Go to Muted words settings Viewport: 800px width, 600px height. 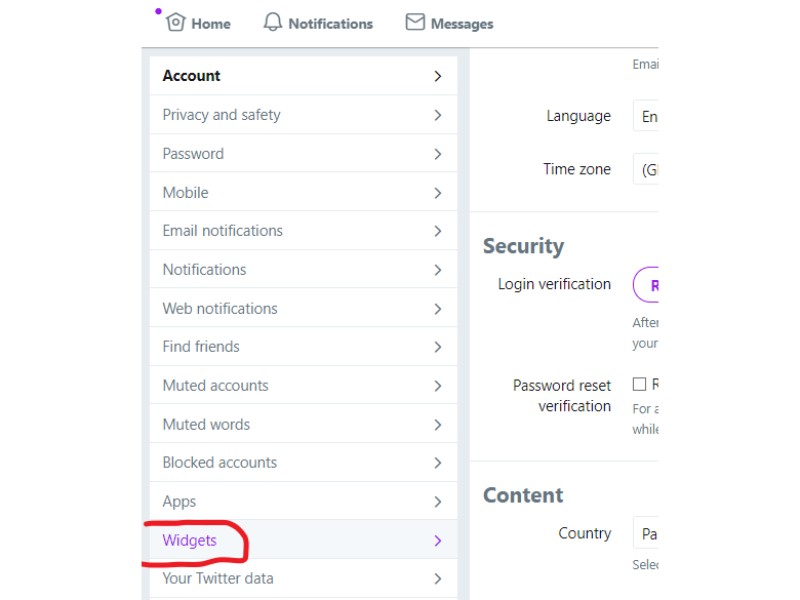[x=304, y=424]
